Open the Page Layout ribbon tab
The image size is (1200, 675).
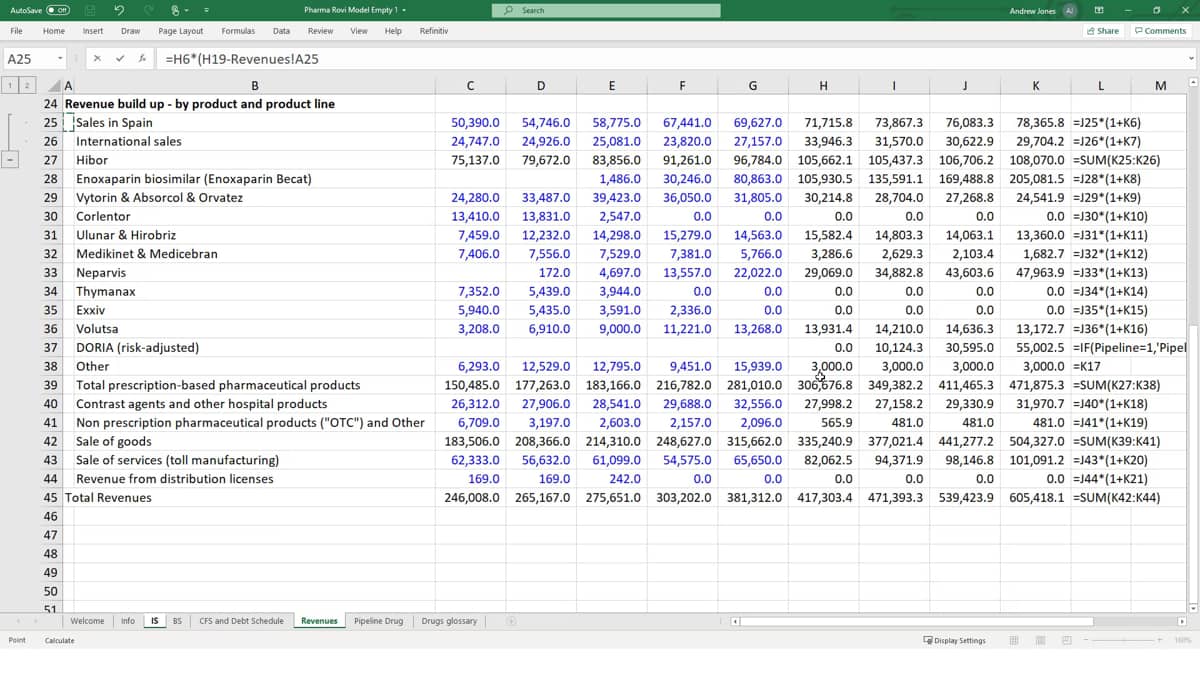[181, 31]
